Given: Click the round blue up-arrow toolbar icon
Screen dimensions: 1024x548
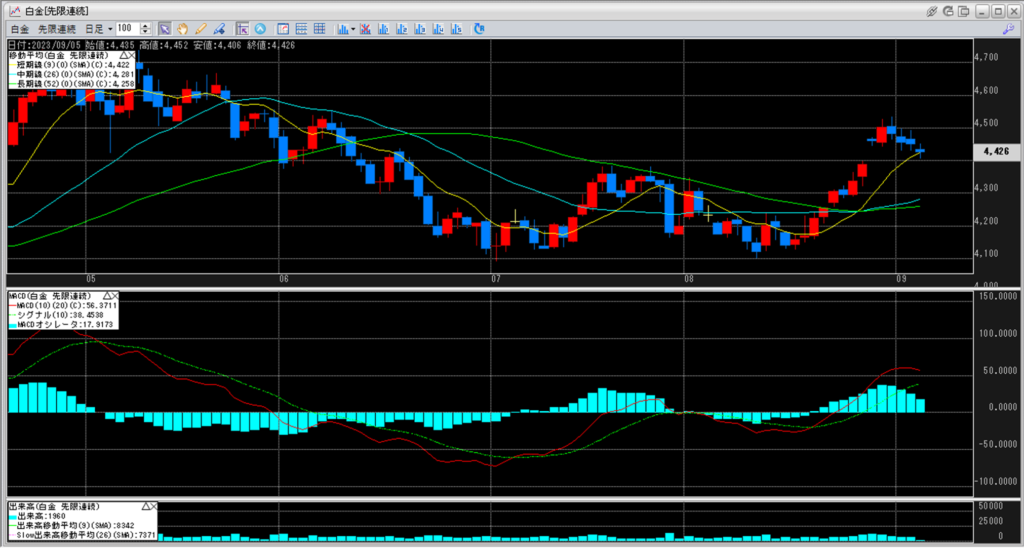Looking at the screenshot, I should pyautogui.click(x=261, y=29).
